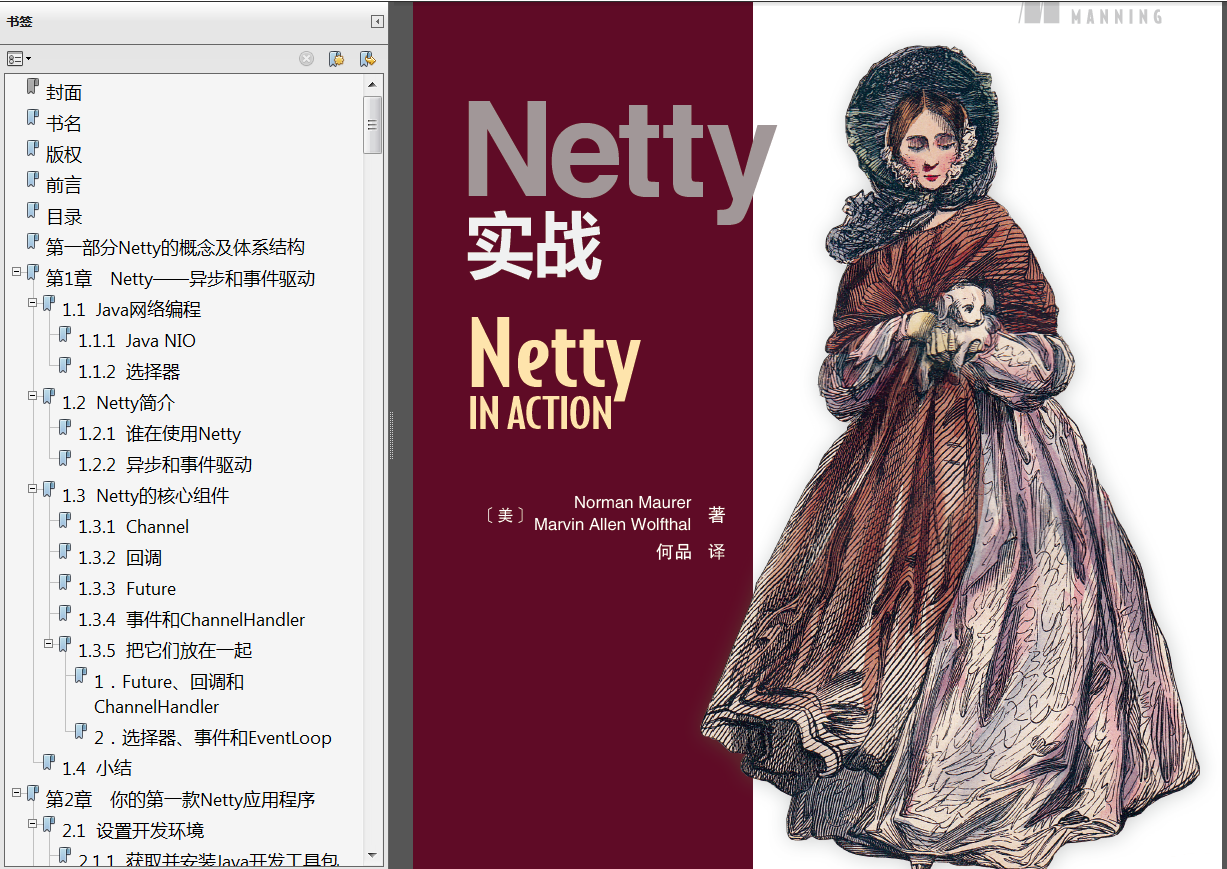Click the bookmark icon beside 版权
1227x869 pixels.
[34, 149]
